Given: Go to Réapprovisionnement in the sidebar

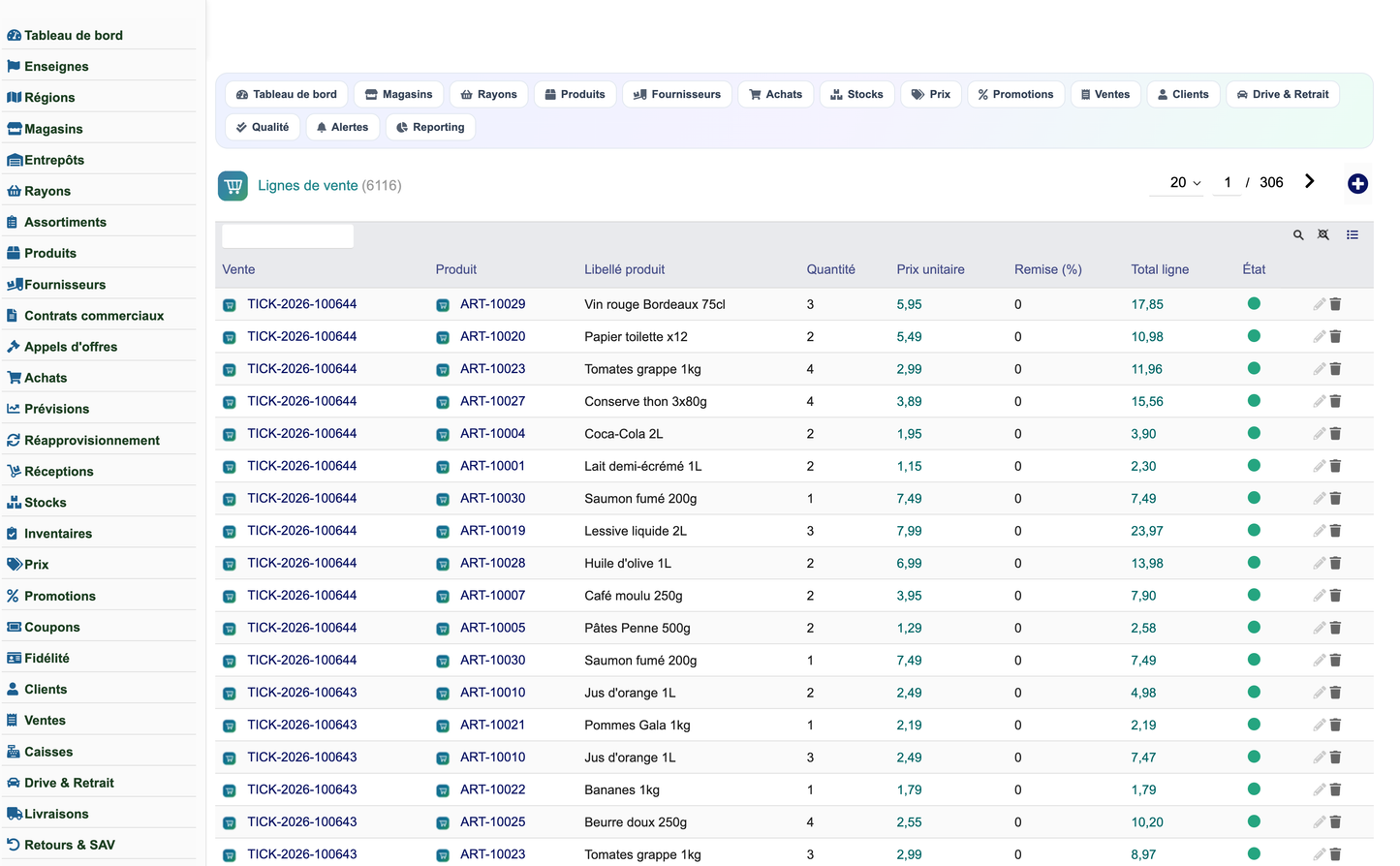Looking at the screenshot, I should click(92, 440).
